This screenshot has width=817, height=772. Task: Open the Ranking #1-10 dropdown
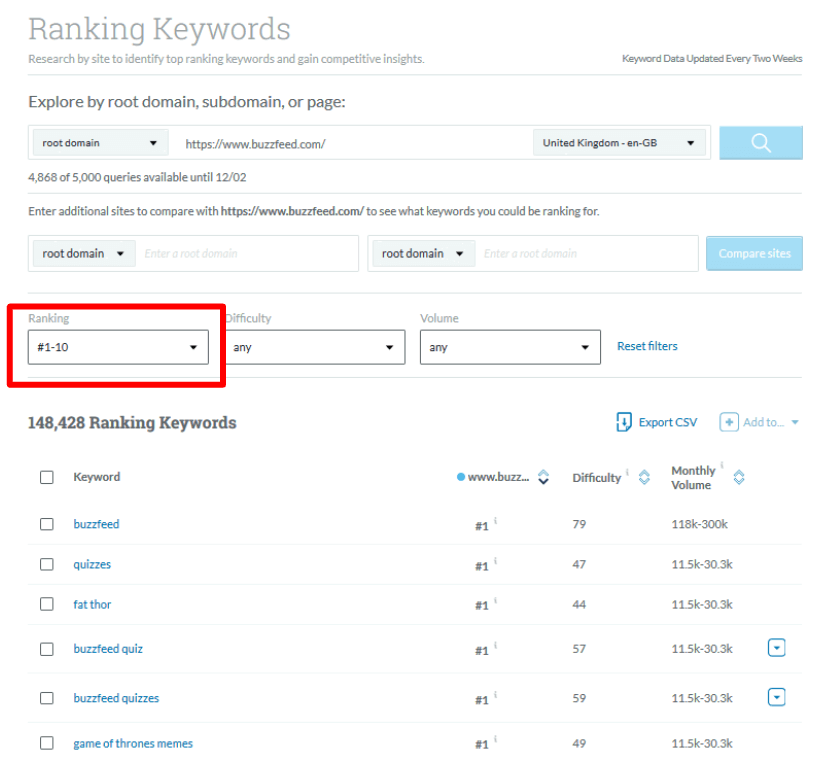point(118,347)
